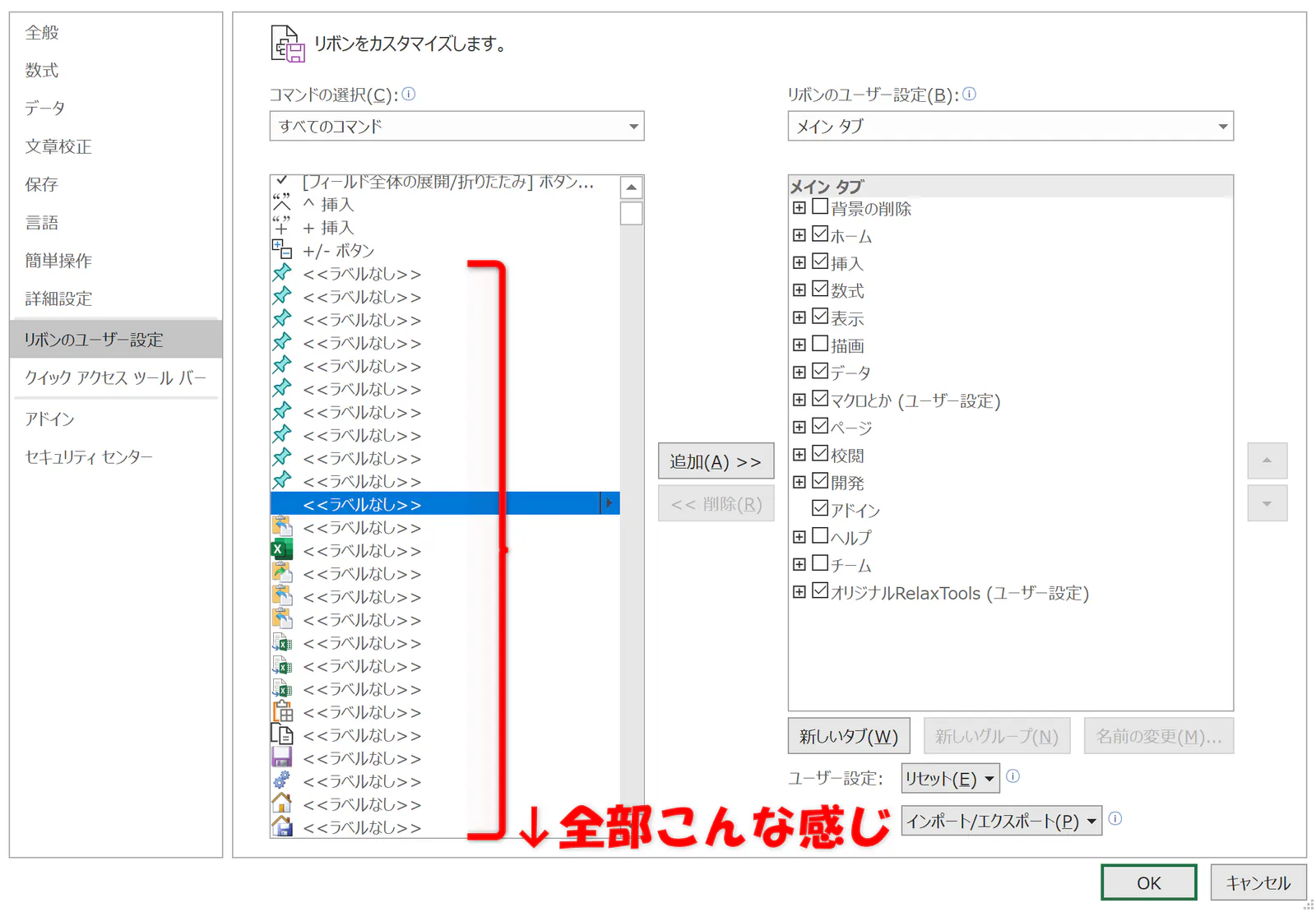The image size is (1316, 912).
Task: Open the インポート/エクスポート(P) dropdown
Action: (1001, 821)
